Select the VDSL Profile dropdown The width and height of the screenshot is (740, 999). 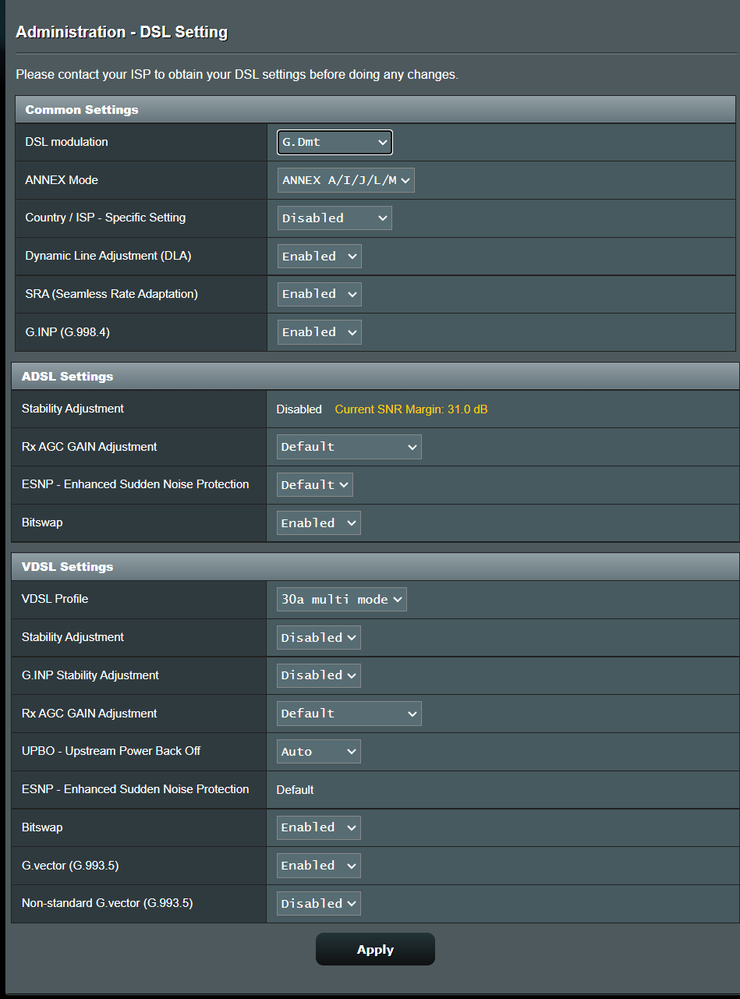[x=341, y=599]
